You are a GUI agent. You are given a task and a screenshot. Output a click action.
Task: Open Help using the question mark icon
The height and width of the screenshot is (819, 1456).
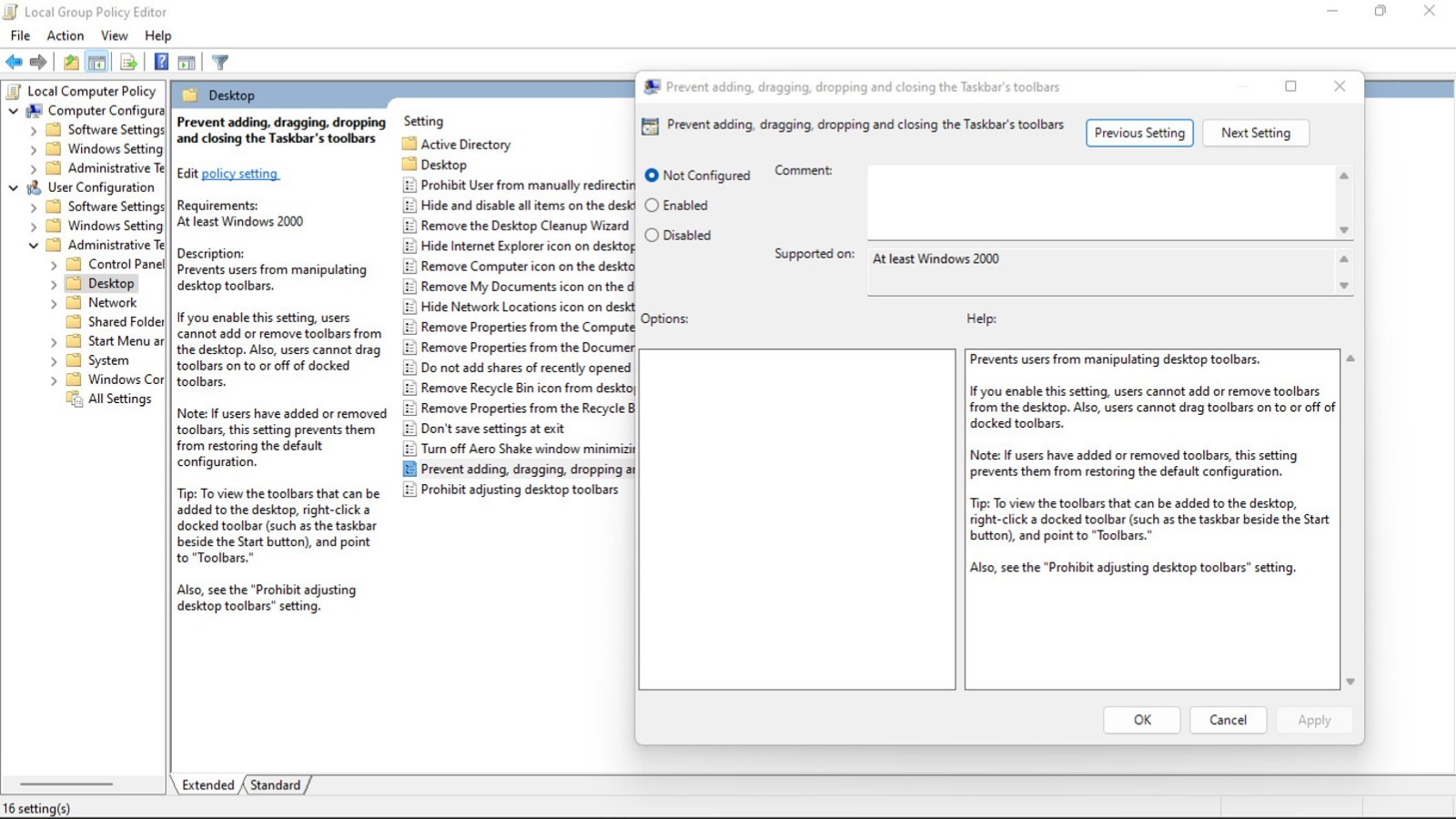(161, 62)
